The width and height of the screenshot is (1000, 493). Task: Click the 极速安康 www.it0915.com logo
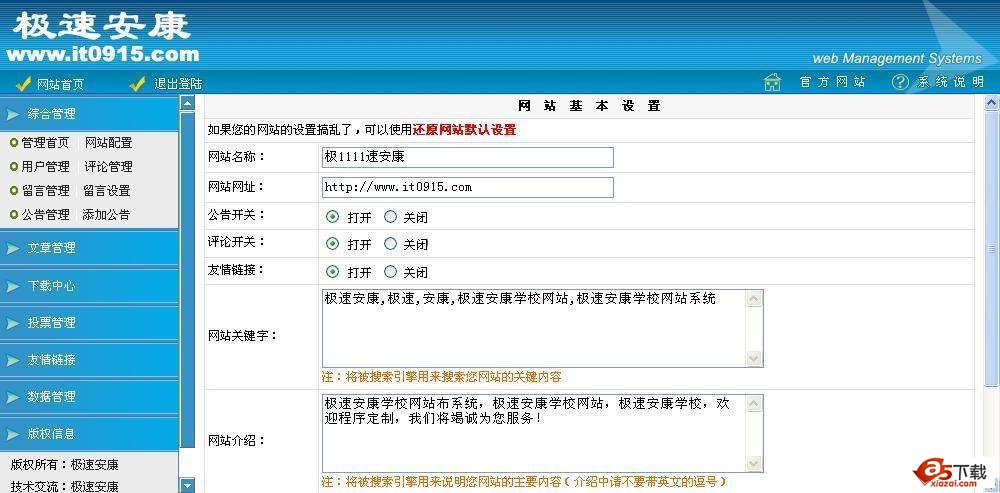coord(102,37)
